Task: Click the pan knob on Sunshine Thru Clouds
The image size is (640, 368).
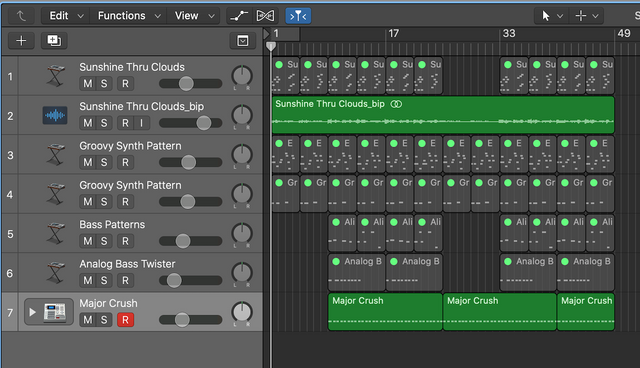Action: (x=242, y=76)
